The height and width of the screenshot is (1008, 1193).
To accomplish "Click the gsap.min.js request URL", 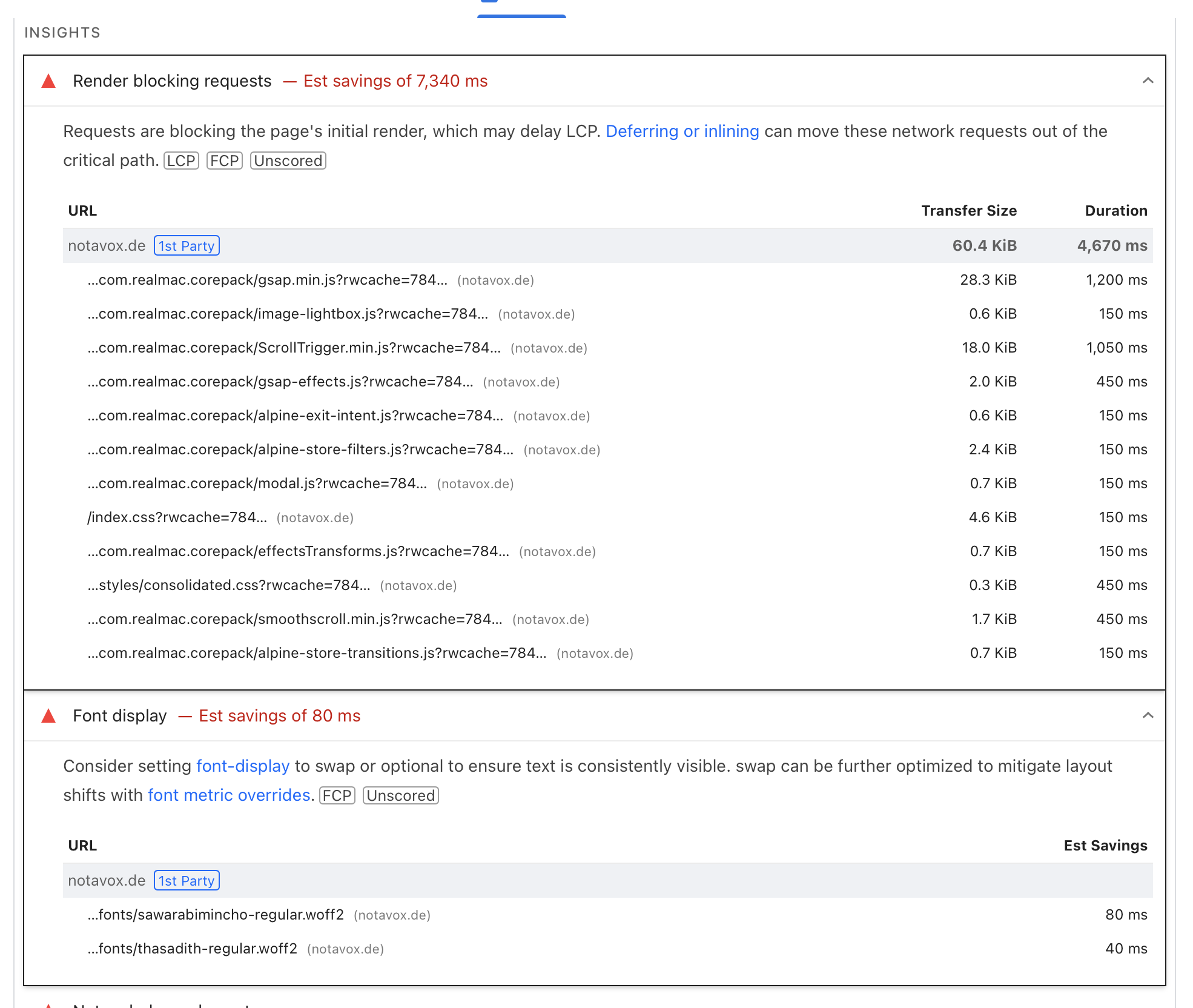I will pos(267,280).
